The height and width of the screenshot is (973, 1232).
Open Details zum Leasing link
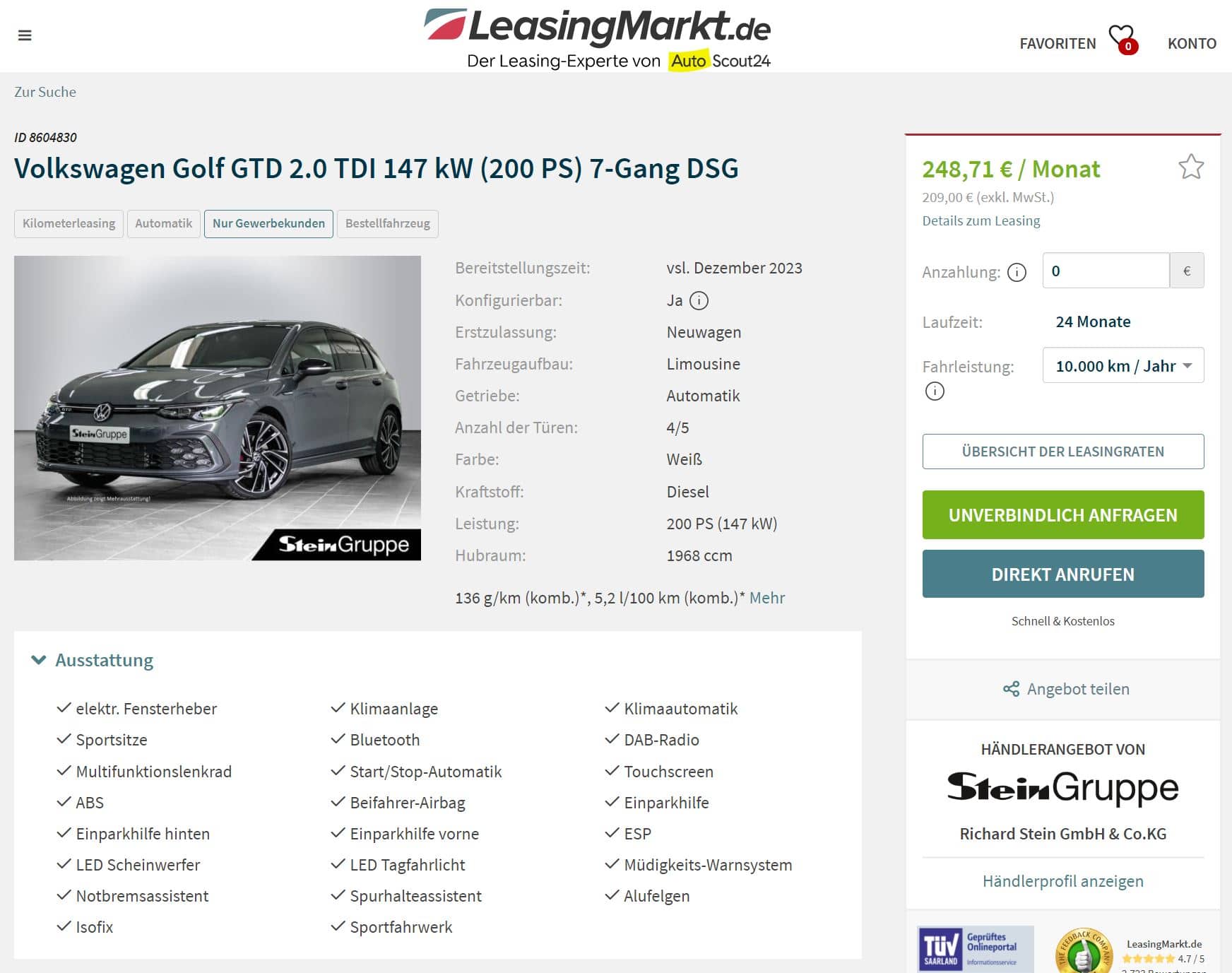tap(981, 220)
